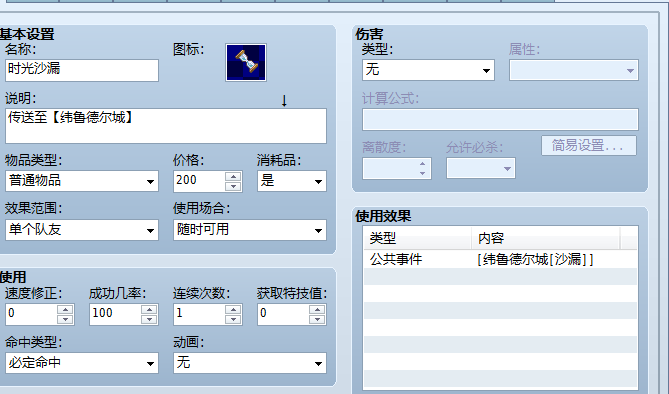Decrease the 价格 value with down arrow
The image size is (669, 394).
(x=233, y=186)
